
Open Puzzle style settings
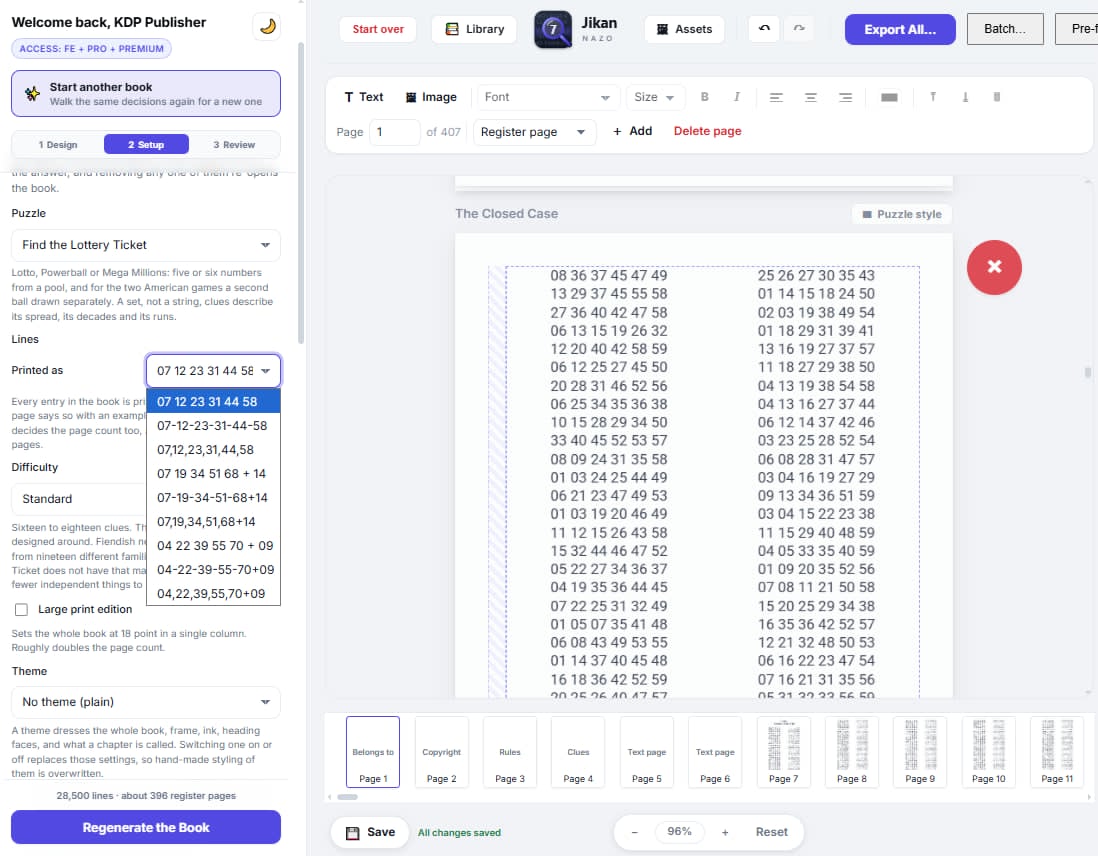[901, 214]
